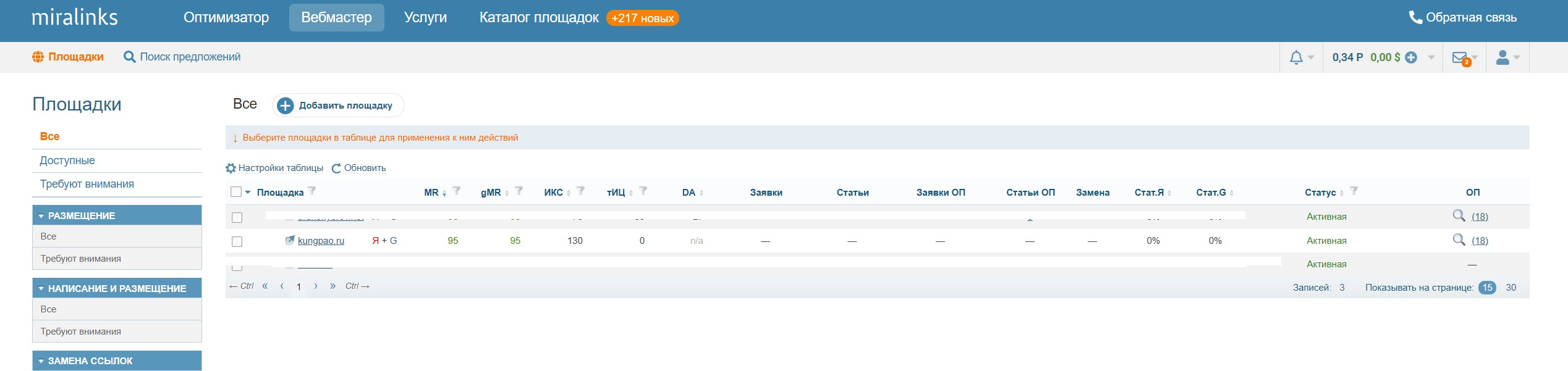Check the kungpao.ru row checkbox
This screenshot has height=371, width=1568.
point(237,241)
